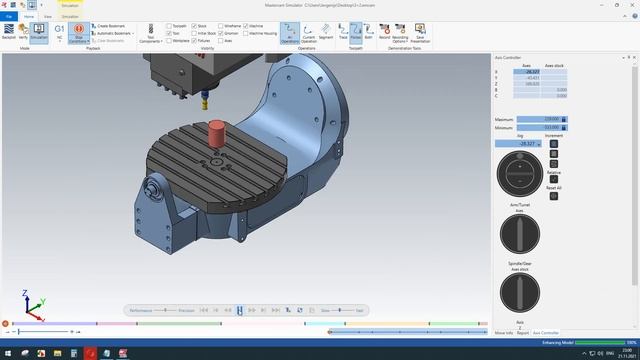The height and width of the screenshot is (360, 640).
Task: Open the Move Info tab
Action: pyautogui.click(x=504, y=333)
